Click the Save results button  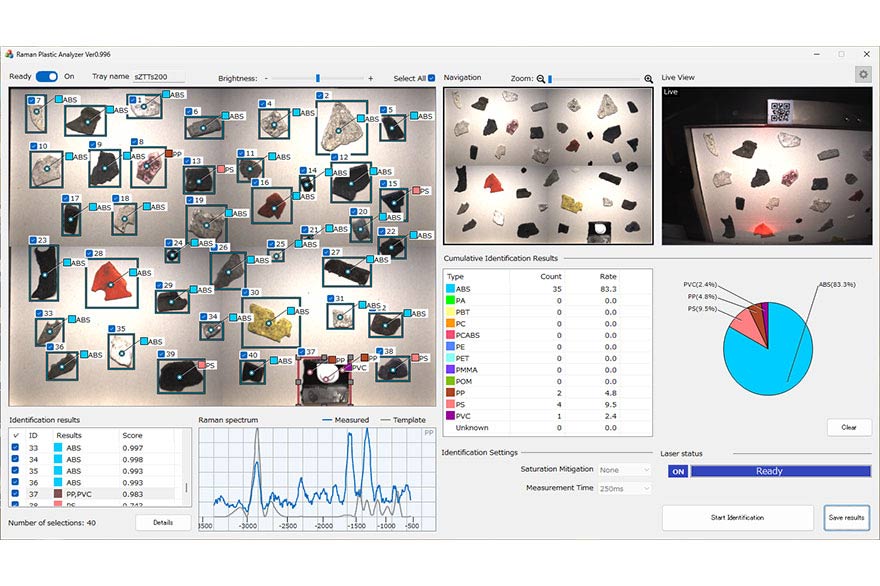click(x=847, y=517)
